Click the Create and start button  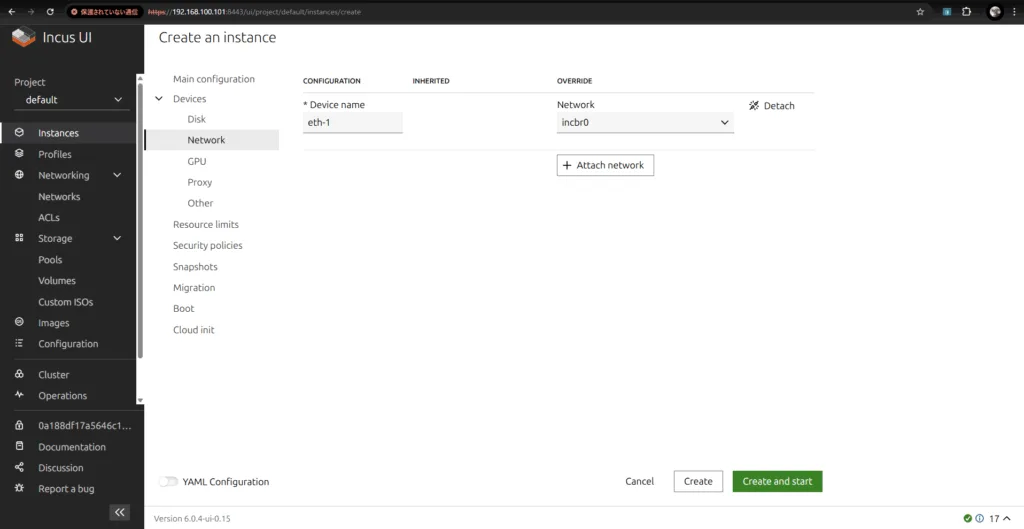point(777,481)
